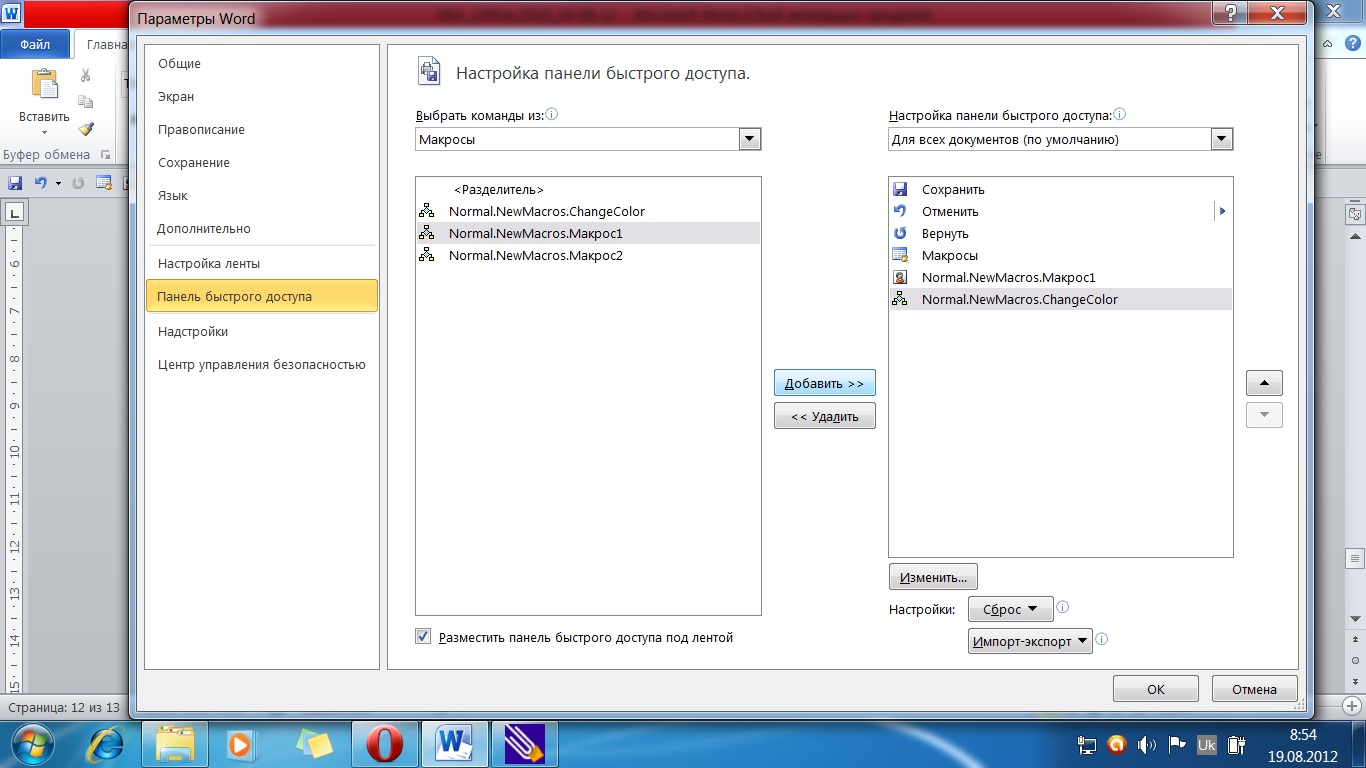Select Макросы in the right list
This screenshot has height=768, width=1366.
[1060, 256]
